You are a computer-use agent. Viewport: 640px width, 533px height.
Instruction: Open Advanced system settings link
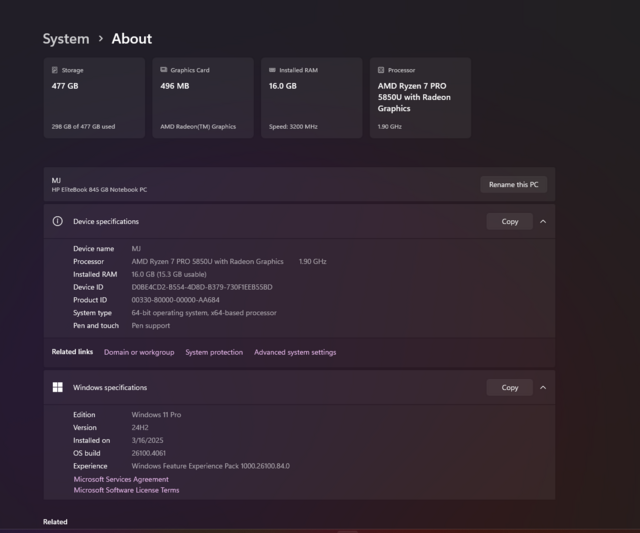[295, 352]
